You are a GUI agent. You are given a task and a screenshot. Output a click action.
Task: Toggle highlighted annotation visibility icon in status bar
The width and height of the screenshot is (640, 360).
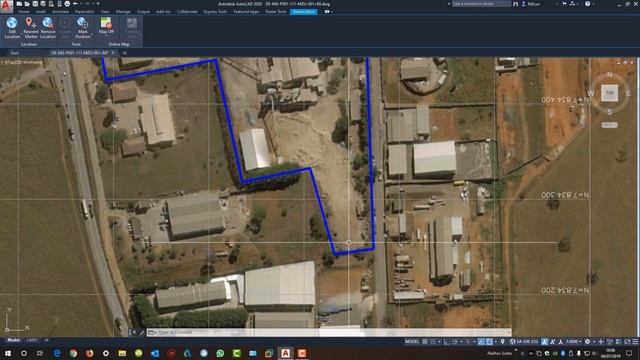(x=544, y=342)
